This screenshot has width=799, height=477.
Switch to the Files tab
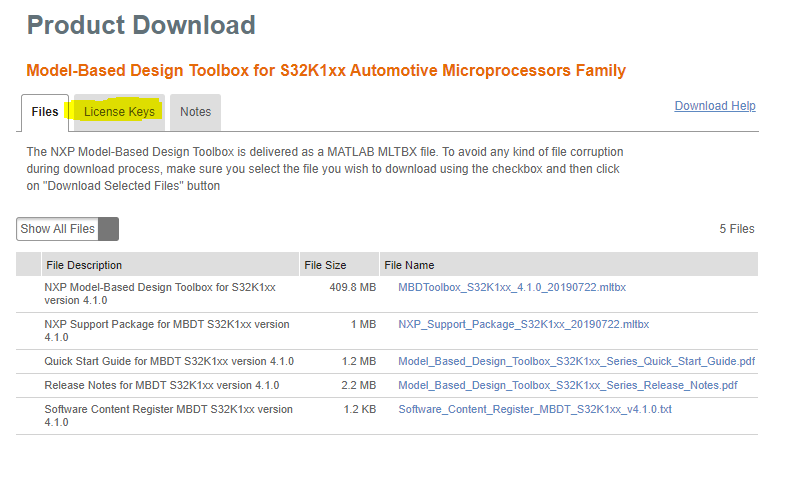(45, 112)
